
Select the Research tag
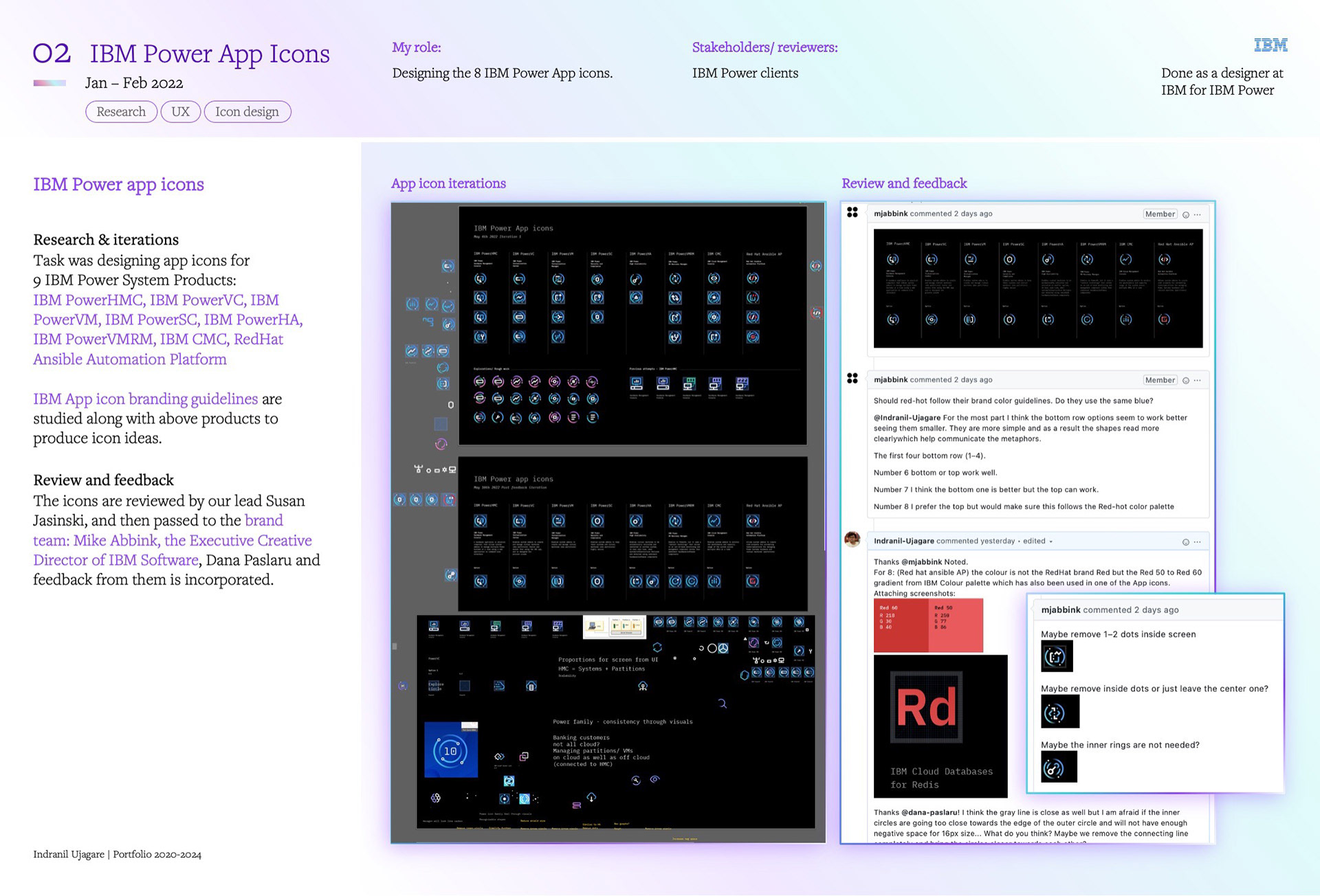pos(121,112)
